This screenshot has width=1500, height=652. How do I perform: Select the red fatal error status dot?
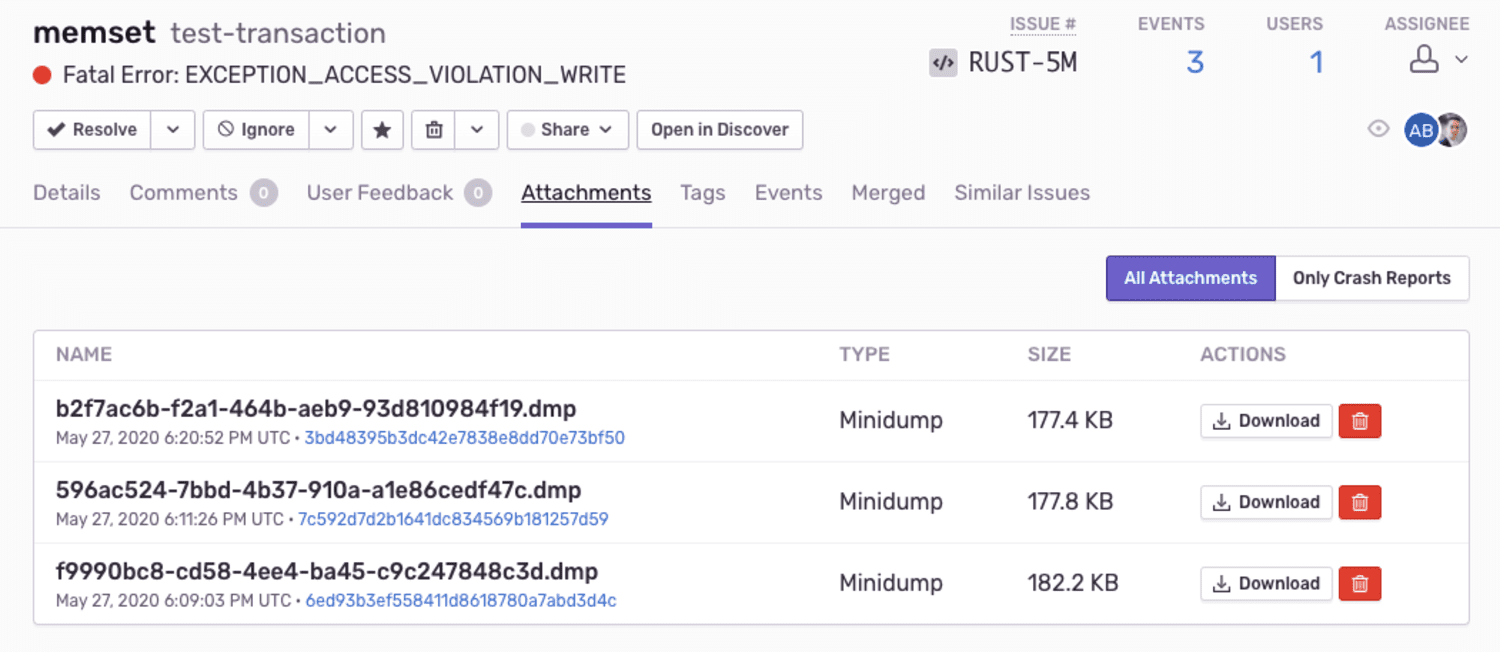click(x=41, y=74)
